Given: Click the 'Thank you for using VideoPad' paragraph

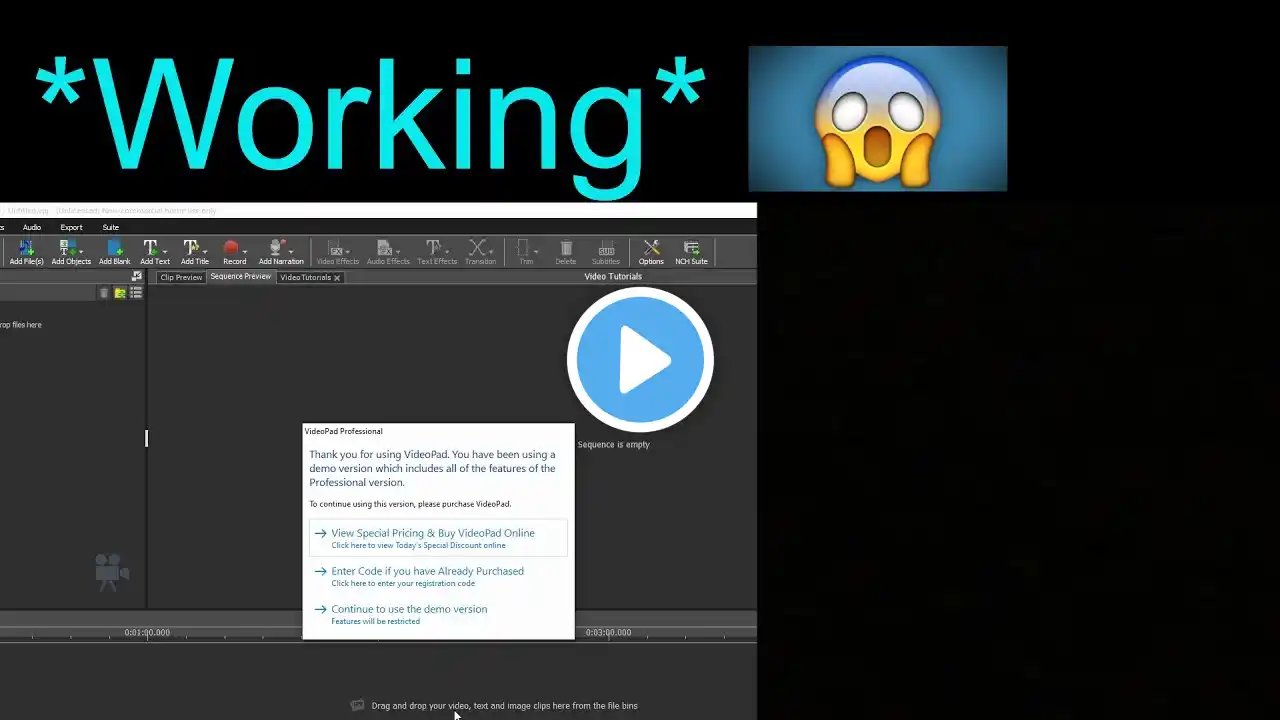Looking at the screenshot, I should [x=432, y=468].
